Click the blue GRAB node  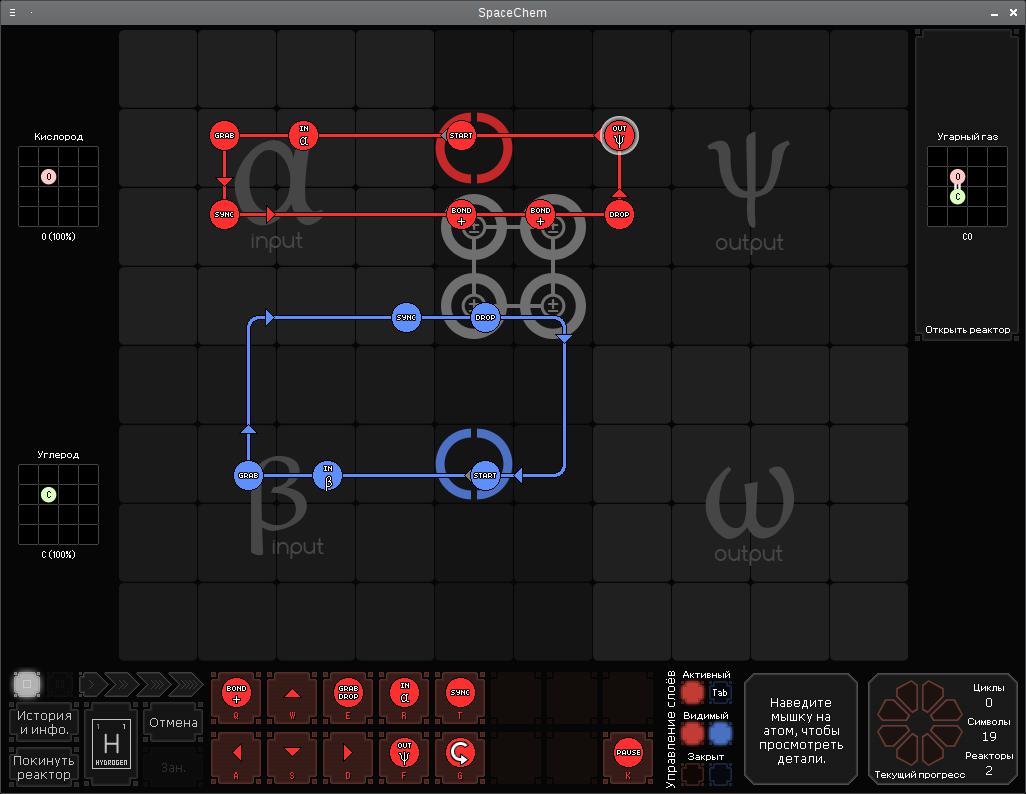click(x=248, y=475)
